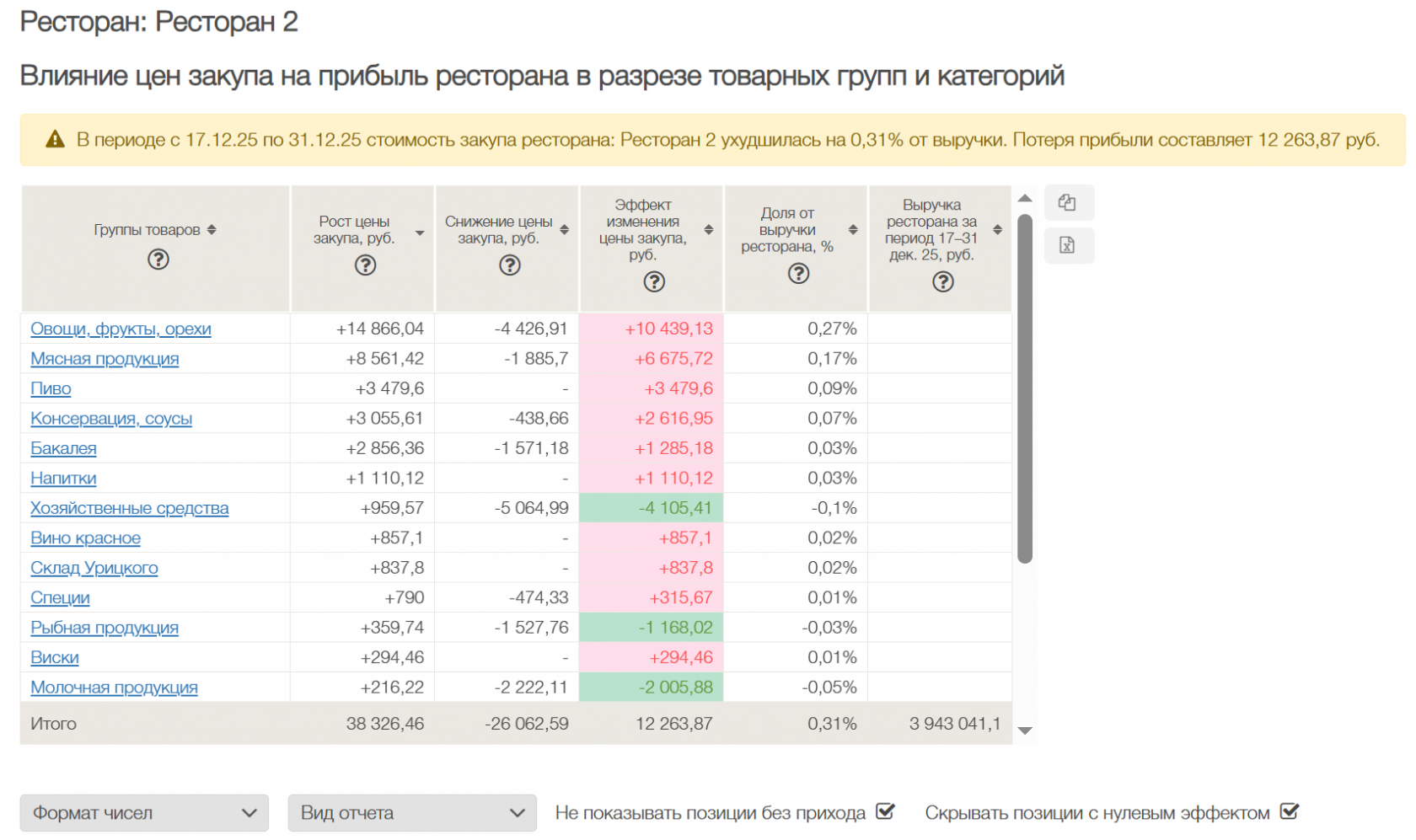Toggle Не показывать позиции без прихода checkbox
This screenshot has height=840, width=1416.
tap(885, 812)
